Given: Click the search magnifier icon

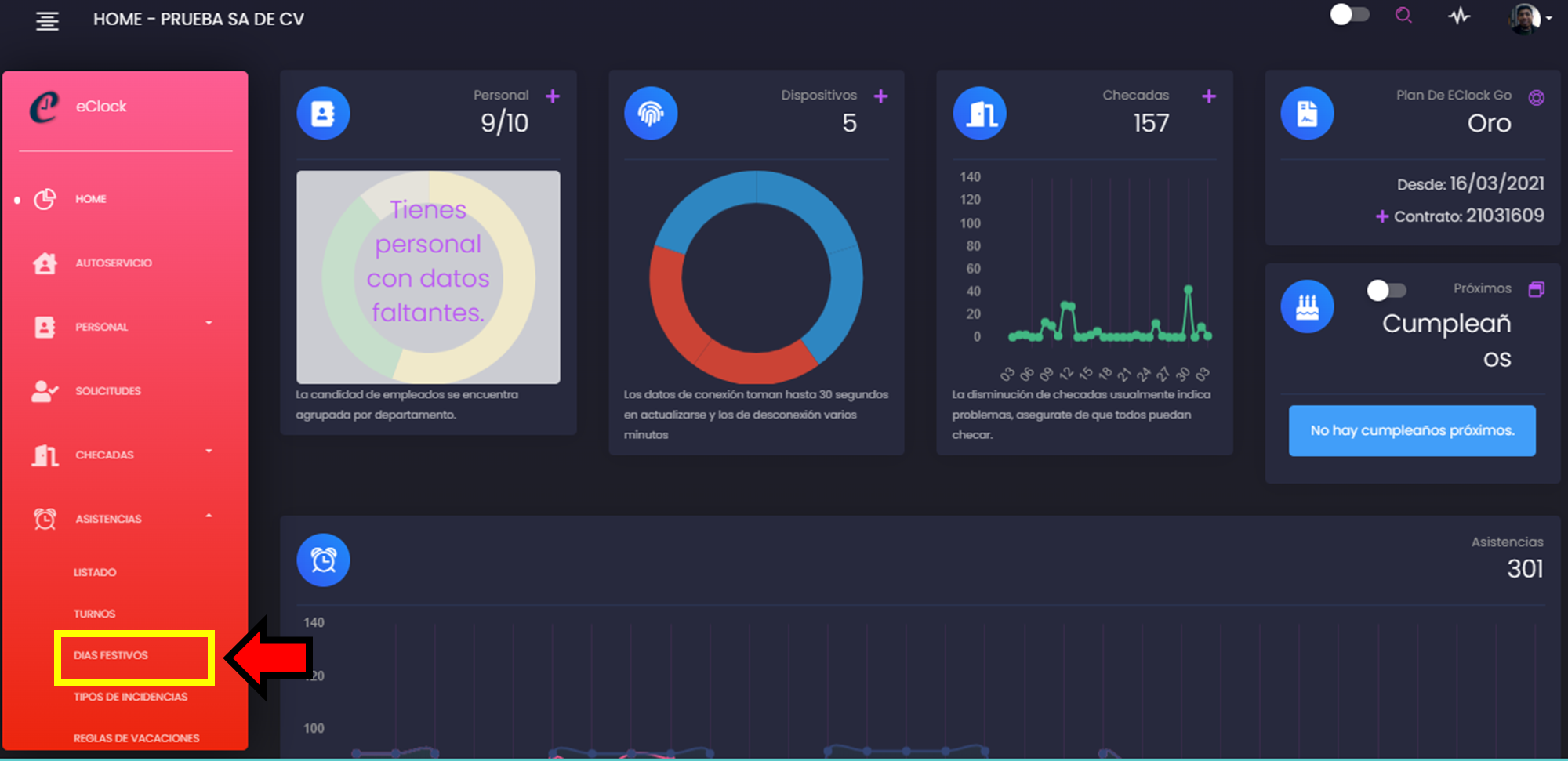Looking at the screenshot, I should click(1403, 16).
